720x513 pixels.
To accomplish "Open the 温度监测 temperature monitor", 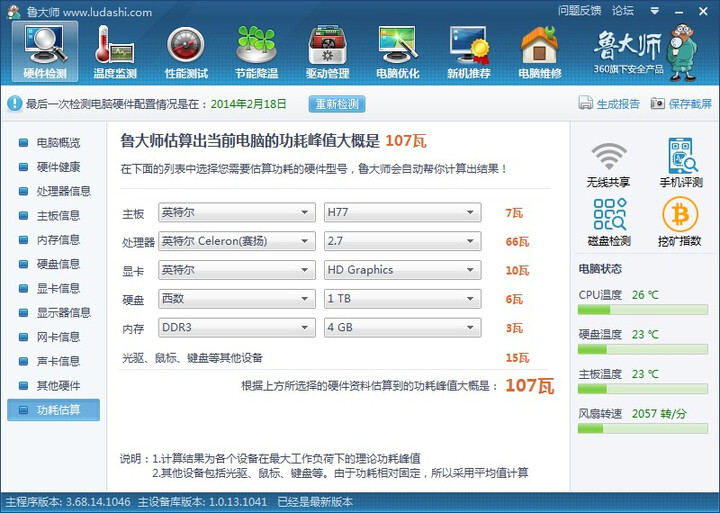I will 115,51.
